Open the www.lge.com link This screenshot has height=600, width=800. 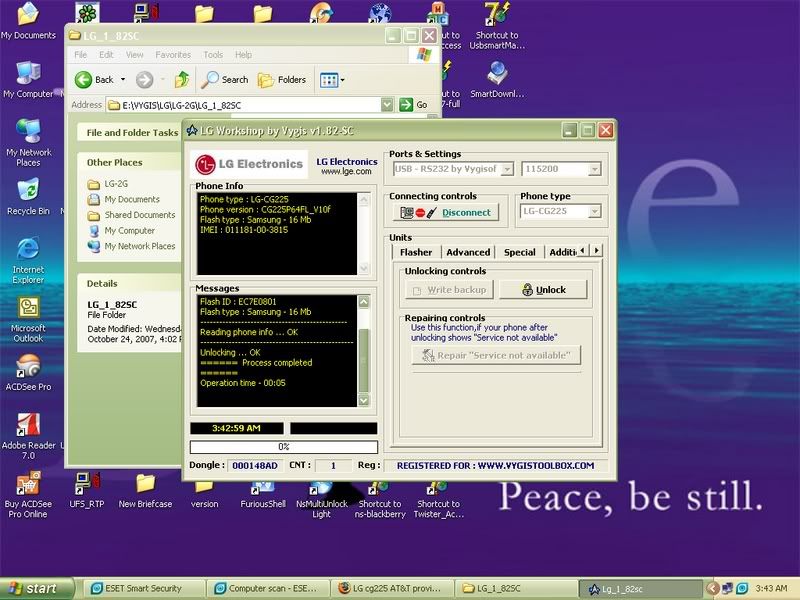(346, 172)
